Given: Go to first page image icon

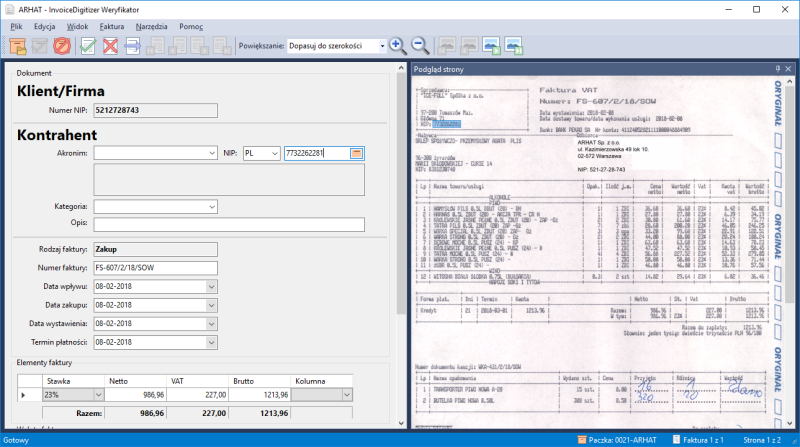Looking at the screenshot, I should click(447, 46).
